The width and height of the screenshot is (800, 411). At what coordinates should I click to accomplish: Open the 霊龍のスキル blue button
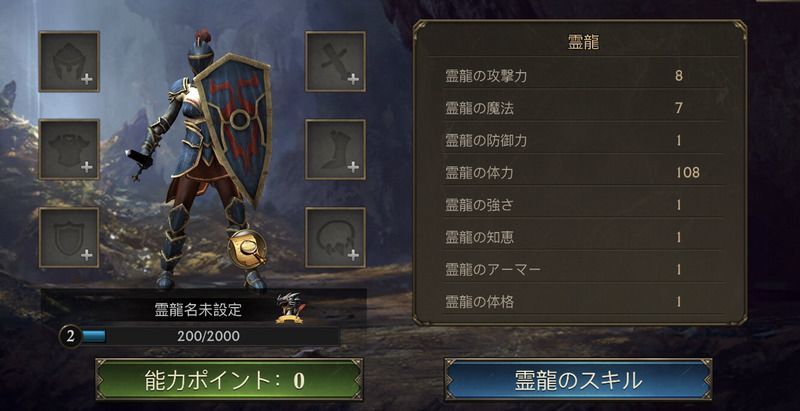[x=578, y=379]
